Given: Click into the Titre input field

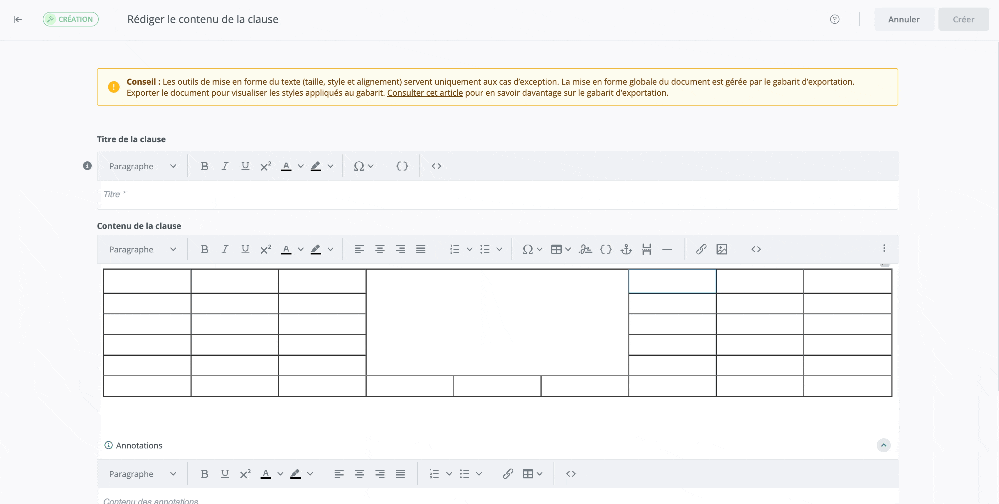Looking at the screenshot, I should click(497, 194).
